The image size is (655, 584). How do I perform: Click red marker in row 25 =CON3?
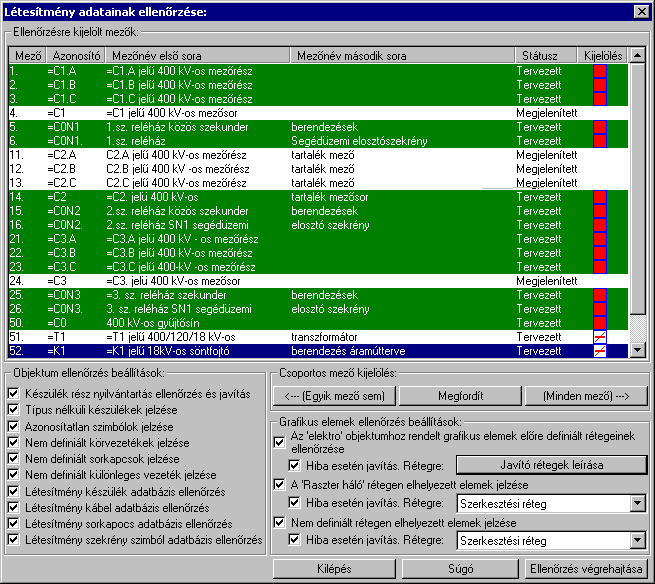(x=600, y=295)
